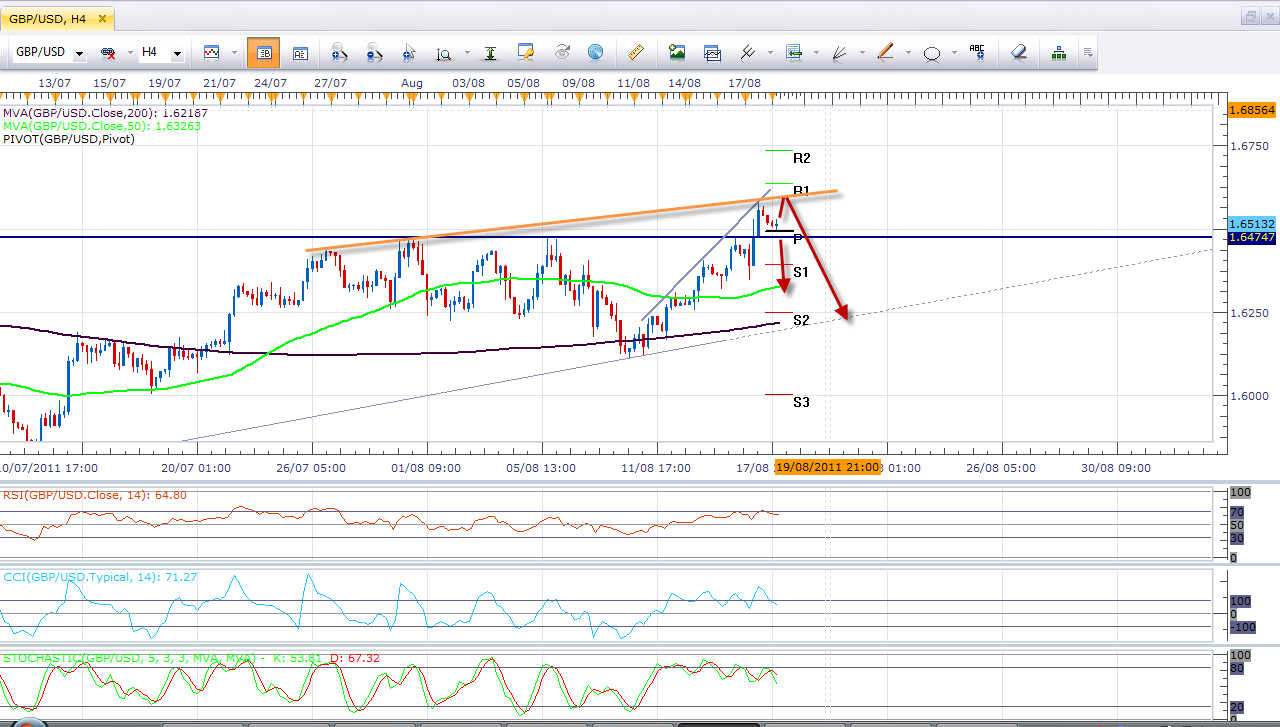Click the PIVOT(GBP/USD,Pivot) indicator label

point(68,139)
